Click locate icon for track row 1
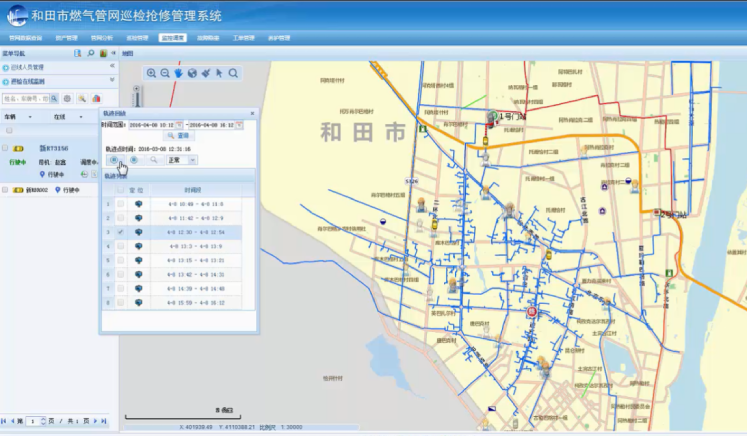747x436 pixels. point(139,204)
